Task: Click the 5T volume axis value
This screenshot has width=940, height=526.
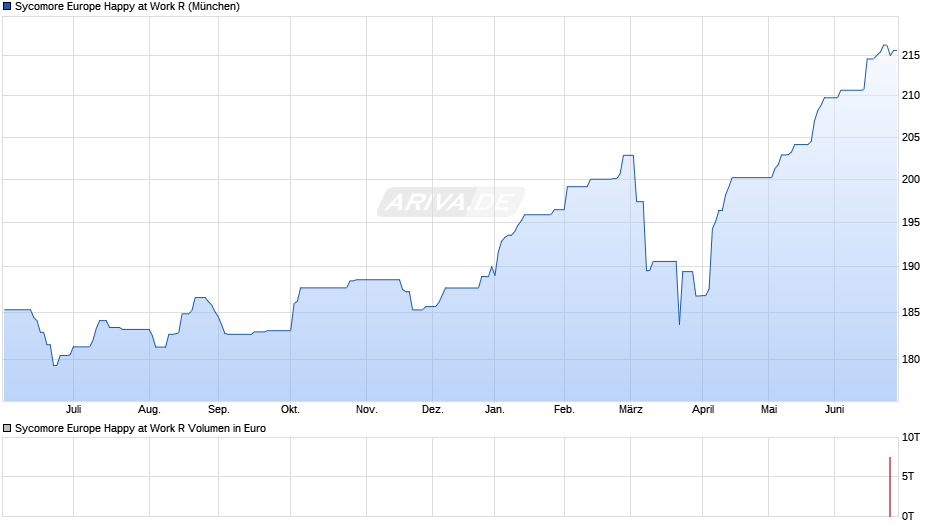Action: point(908,476)
